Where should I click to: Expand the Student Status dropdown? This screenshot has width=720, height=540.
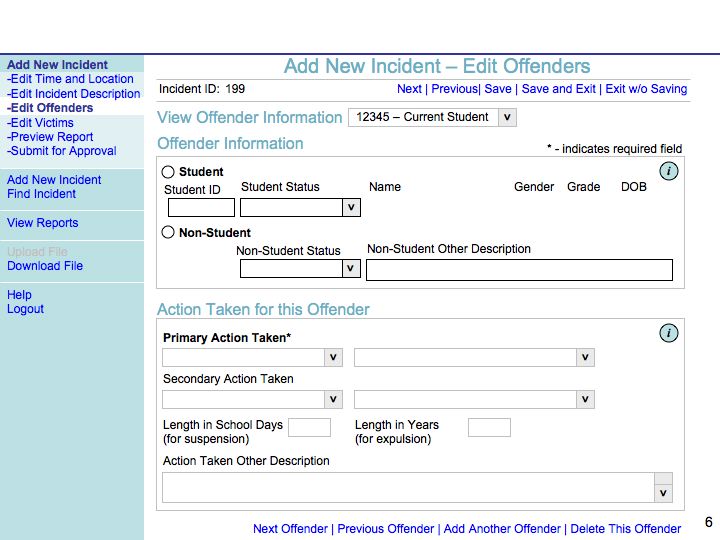click(300, 208)
